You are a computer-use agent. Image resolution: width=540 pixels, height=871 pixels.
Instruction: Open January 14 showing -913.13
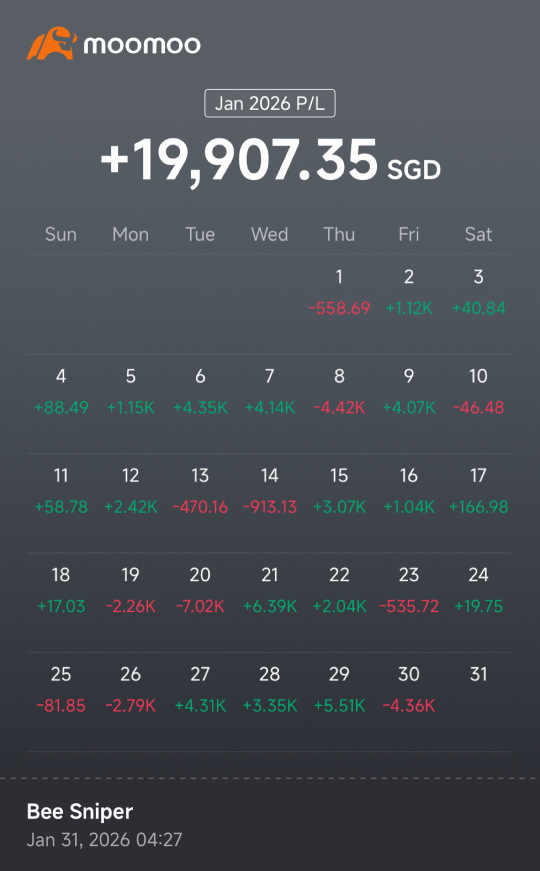coord(270,492)
